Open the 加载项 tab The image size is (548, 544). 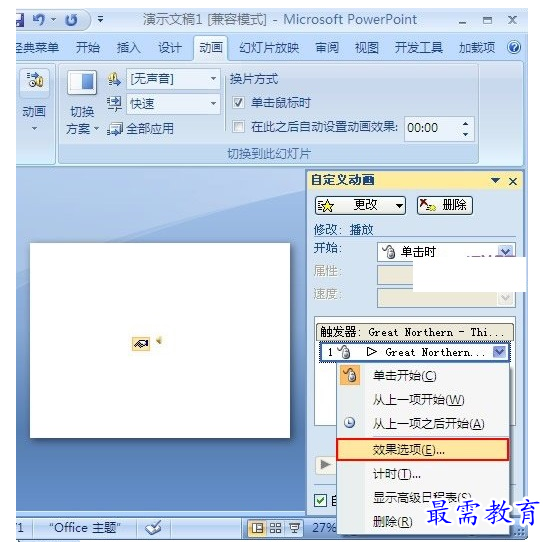point(477,47)
